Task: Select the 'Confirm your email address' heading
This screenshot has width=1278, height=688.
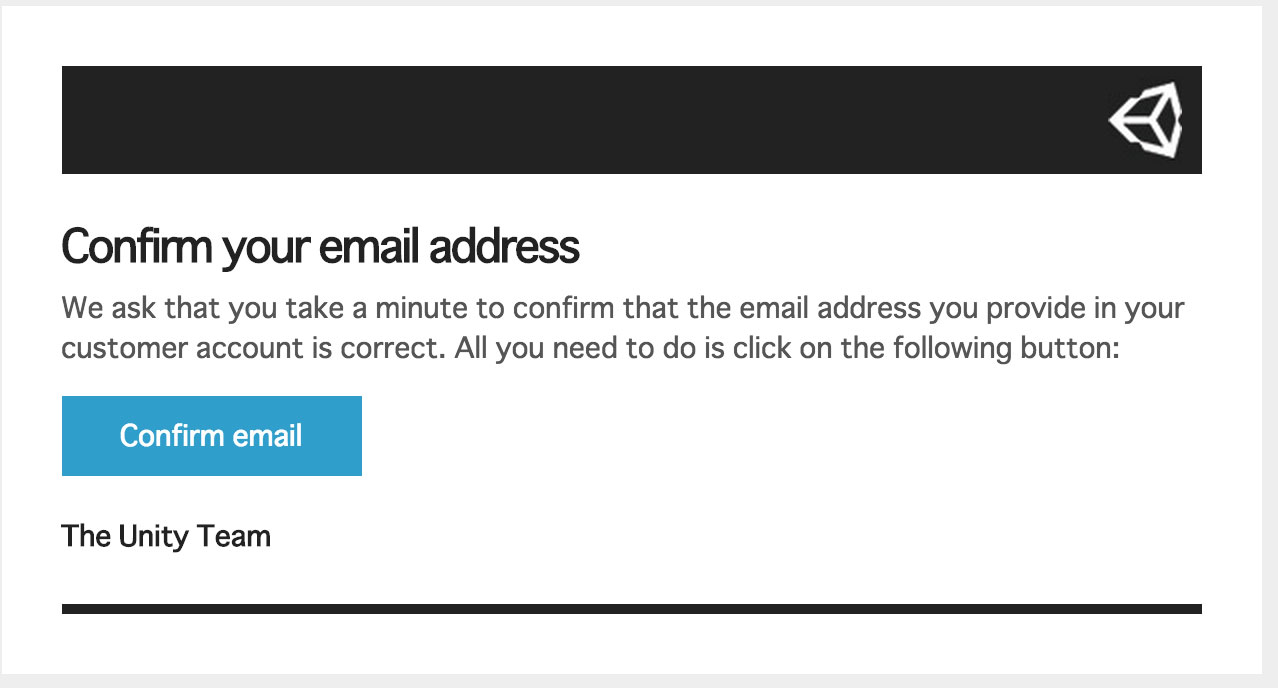Action: click(x=321, y=247)
